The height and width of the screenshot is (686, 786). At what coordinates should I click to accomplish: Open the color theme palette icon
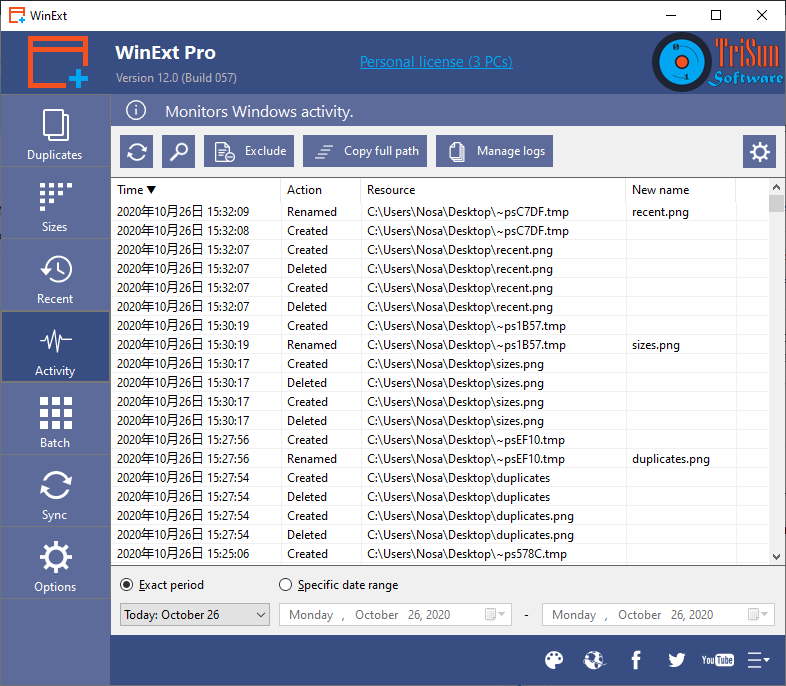pos(554,660)
